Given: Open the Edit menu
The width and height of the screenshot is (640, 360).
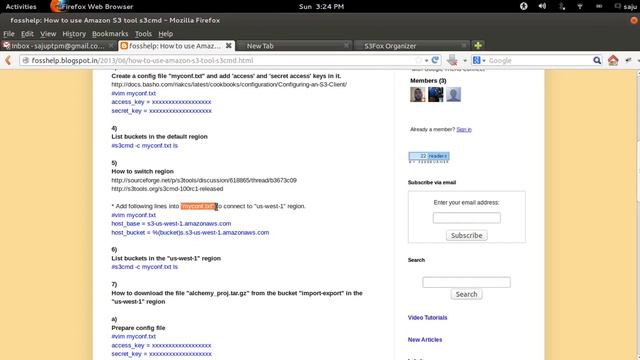Looking at the screenshot, I should point(27,33).
